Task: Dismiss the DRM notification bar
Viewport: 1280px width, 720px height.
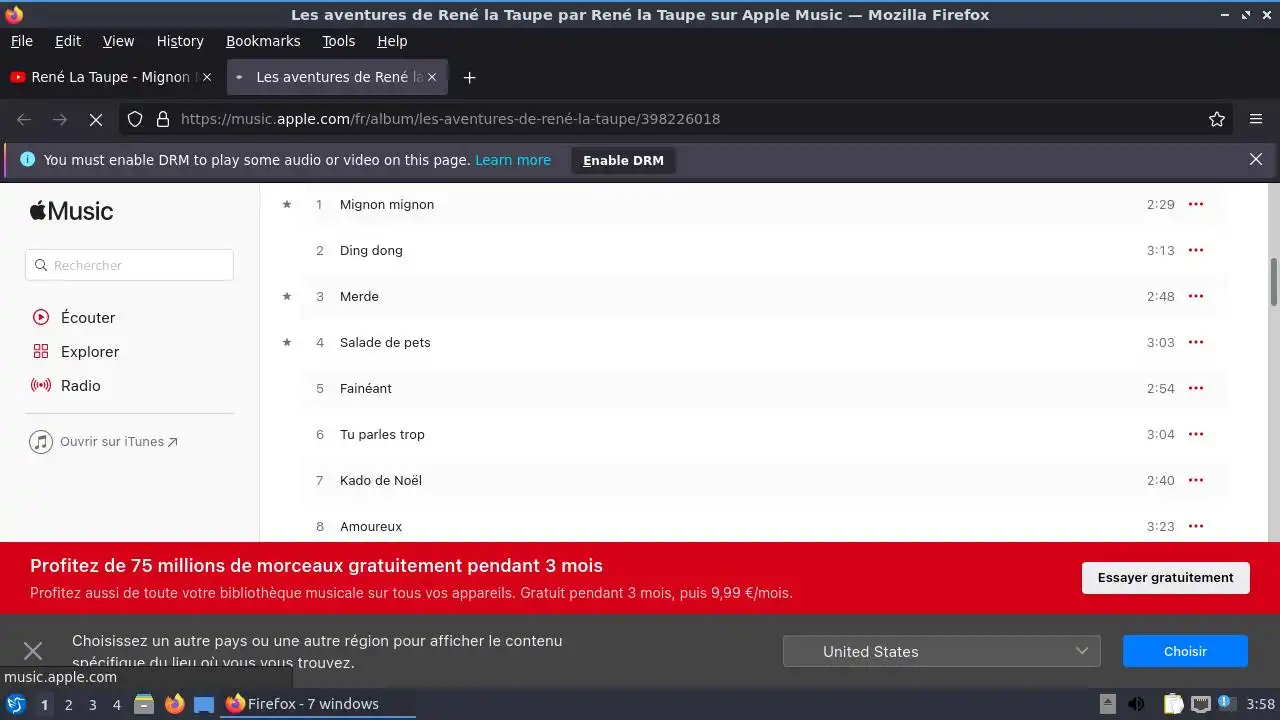Action: [x=1256, y=159]
